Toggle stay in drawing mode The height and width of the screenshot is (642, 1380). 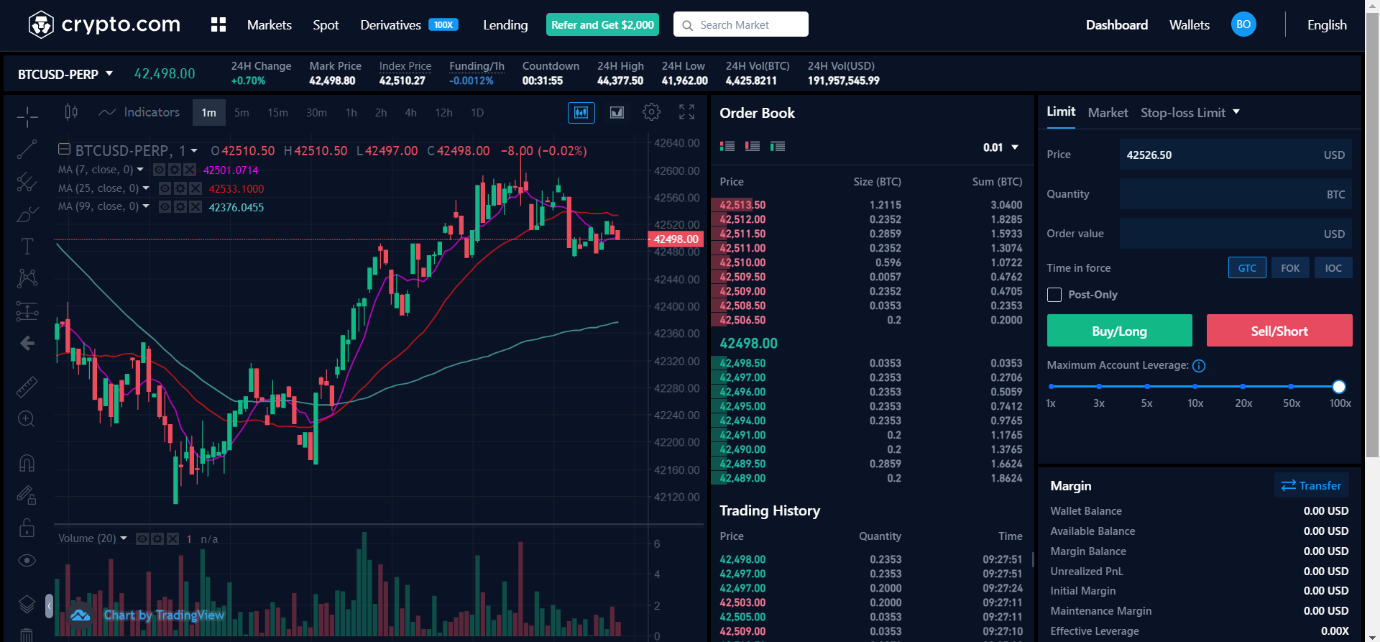point(27,495)
